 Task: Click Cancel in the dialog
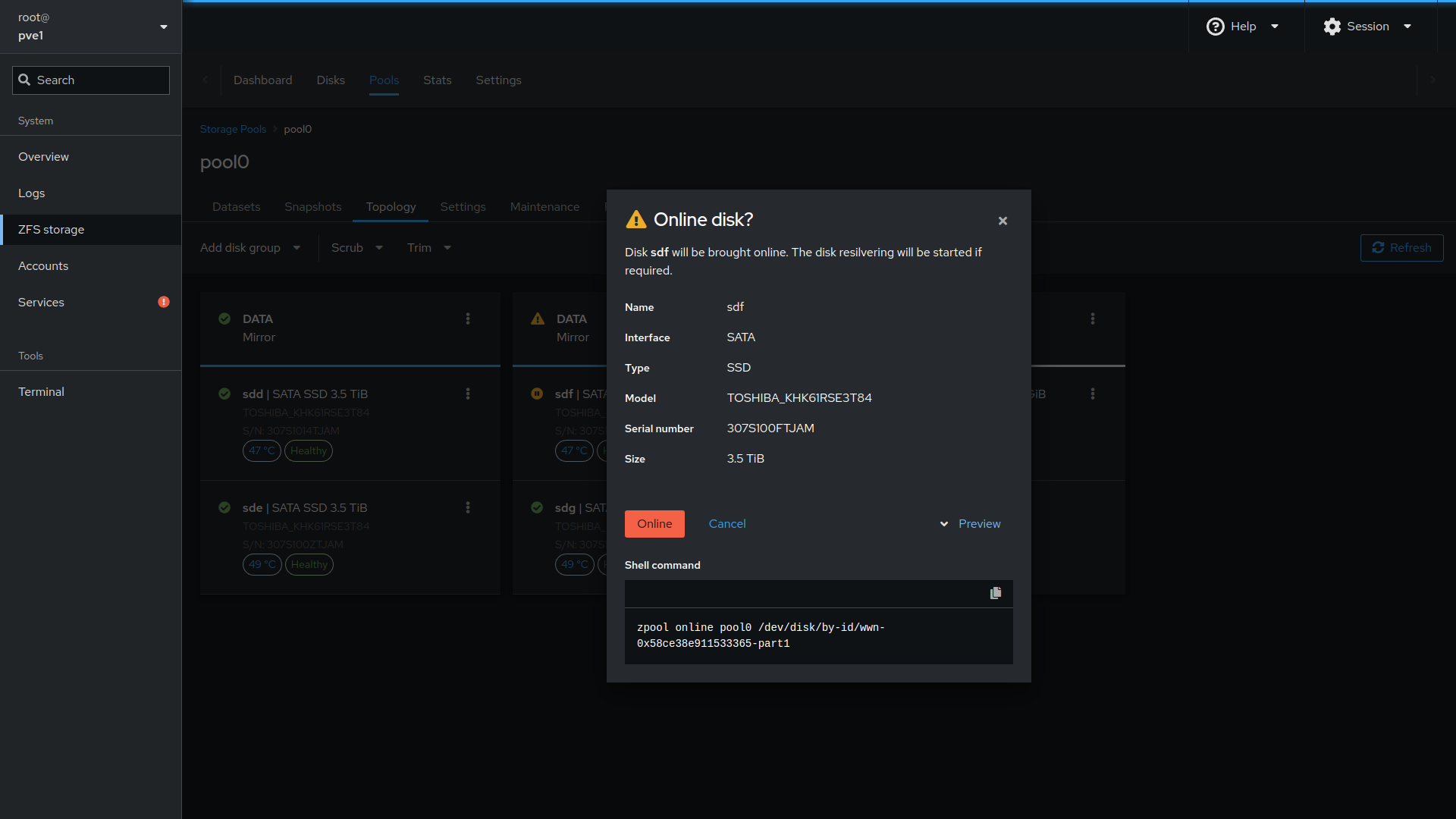[726, 524]
